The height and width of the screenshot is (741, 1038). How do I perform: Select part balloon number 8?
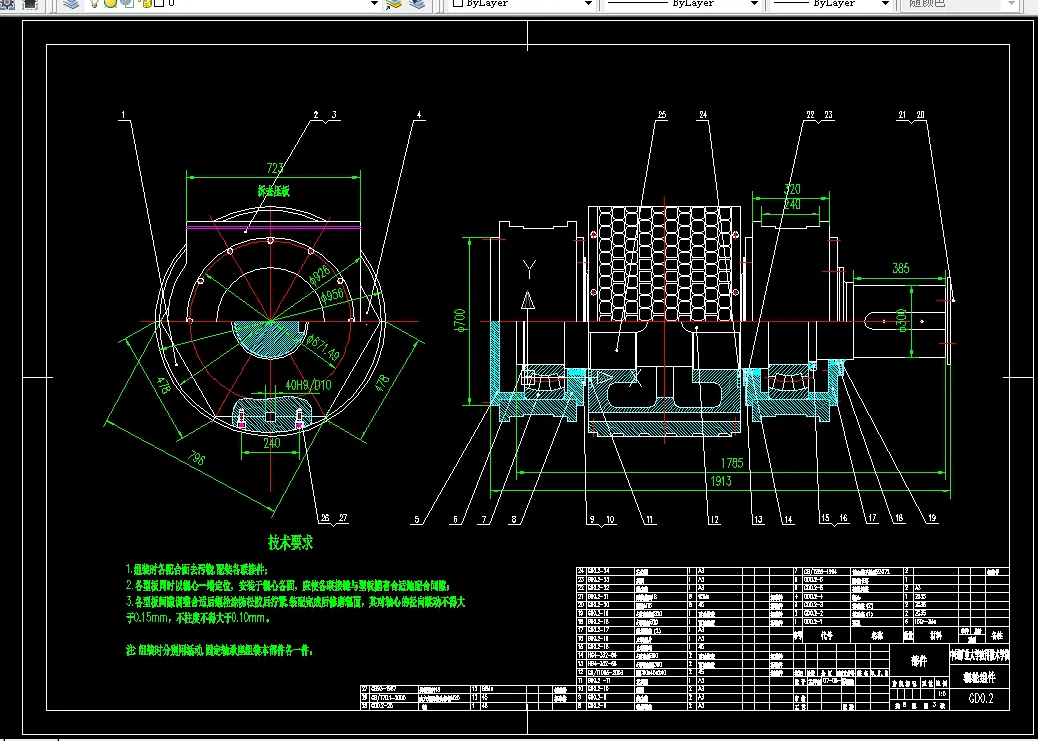click(x=514, y=520)
